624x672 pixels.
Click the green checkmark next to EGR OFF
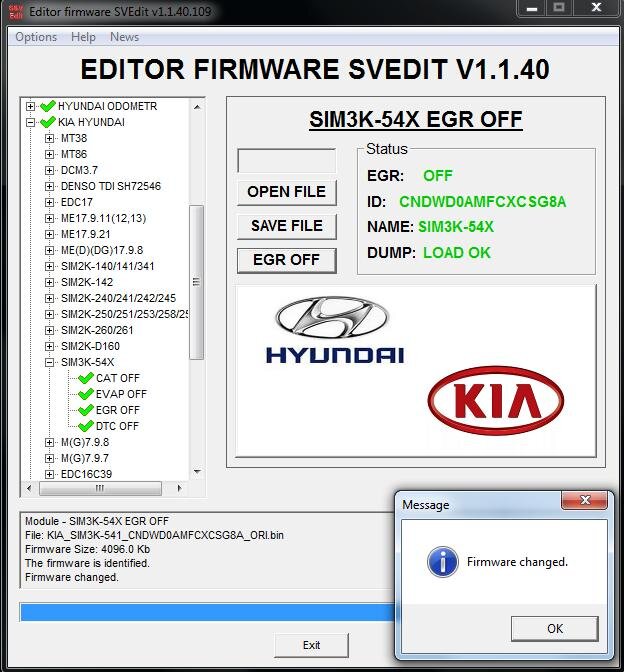[86, 410]
